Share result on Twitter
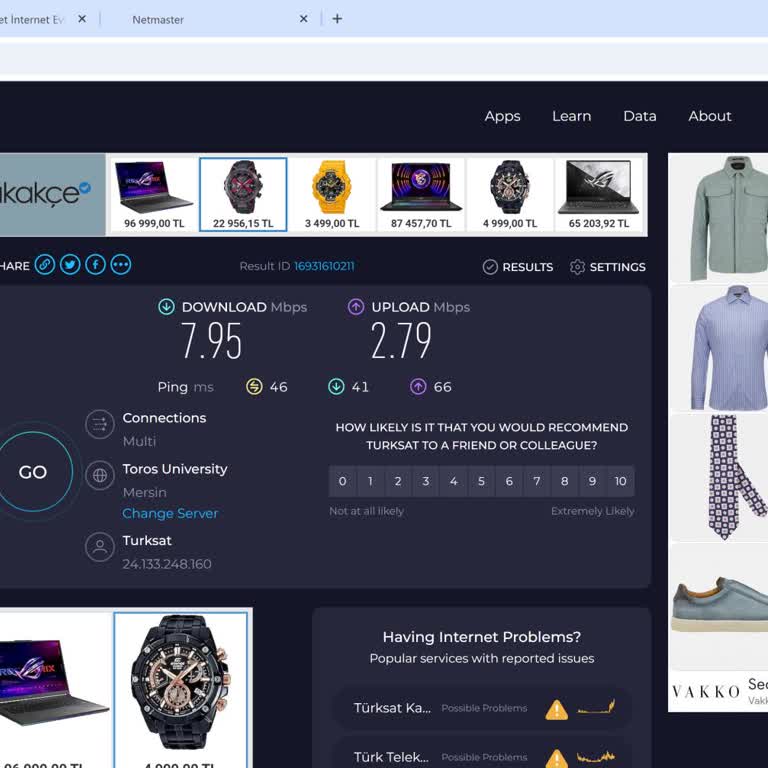This screenshot has height=768, width=768. (70, 265)
